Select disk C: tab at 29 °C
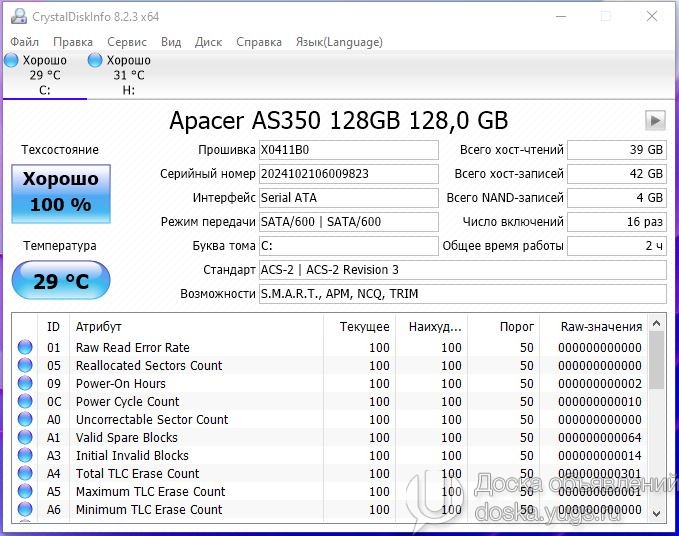679x536 pixels. point(45,75)
